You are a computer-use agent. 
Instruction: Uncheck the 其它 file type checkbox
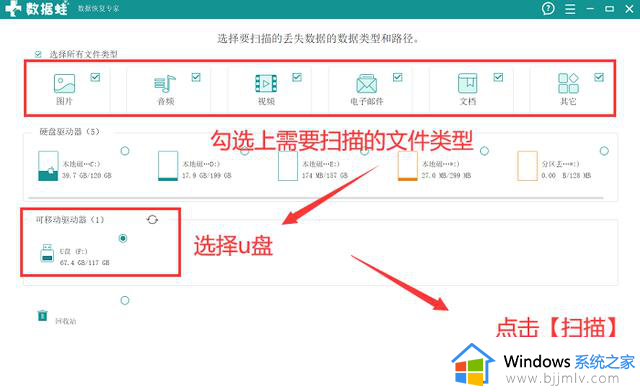(599, 77)
